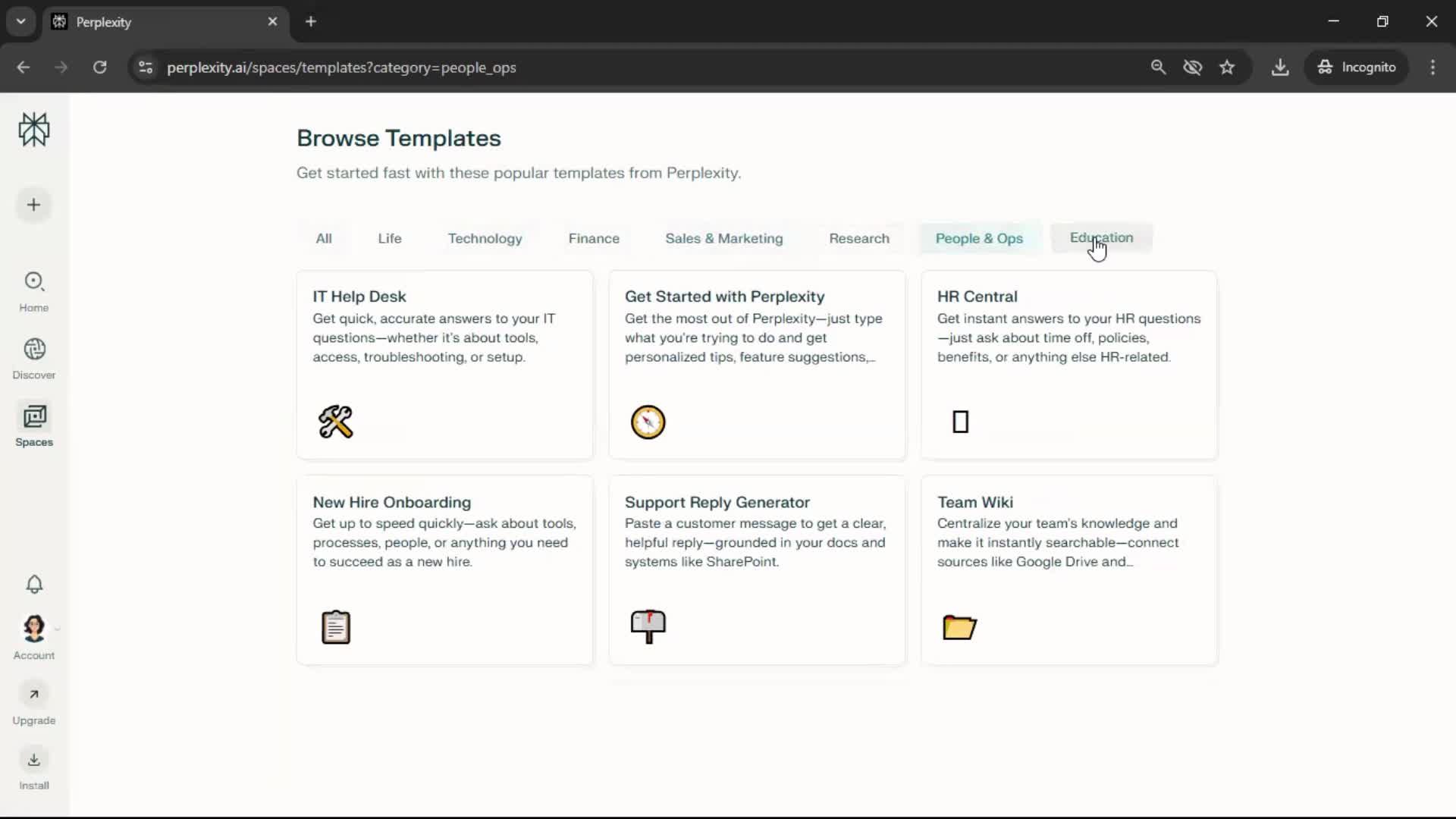
Task: Show All templates category
Action: pos(324,238)
